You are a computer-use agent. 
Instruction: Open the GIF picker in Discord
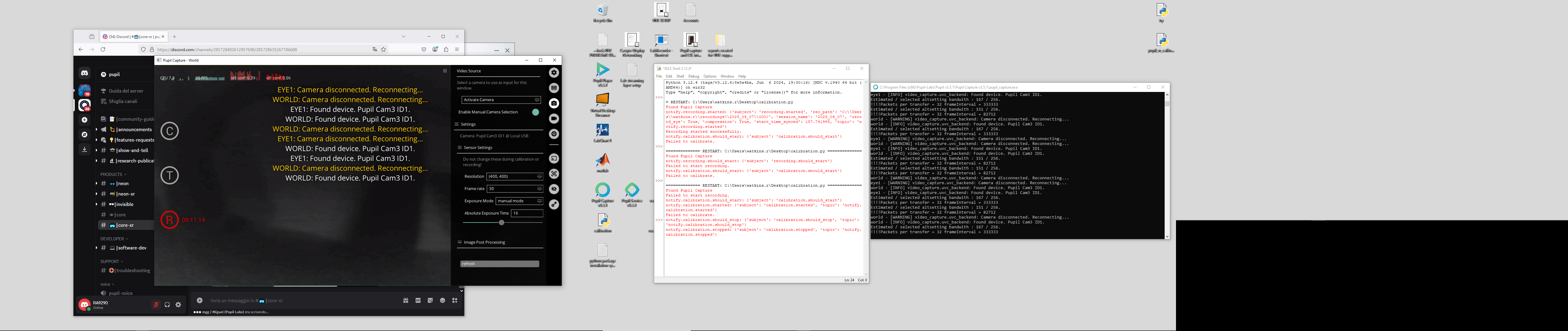click(x=417, y=300)
